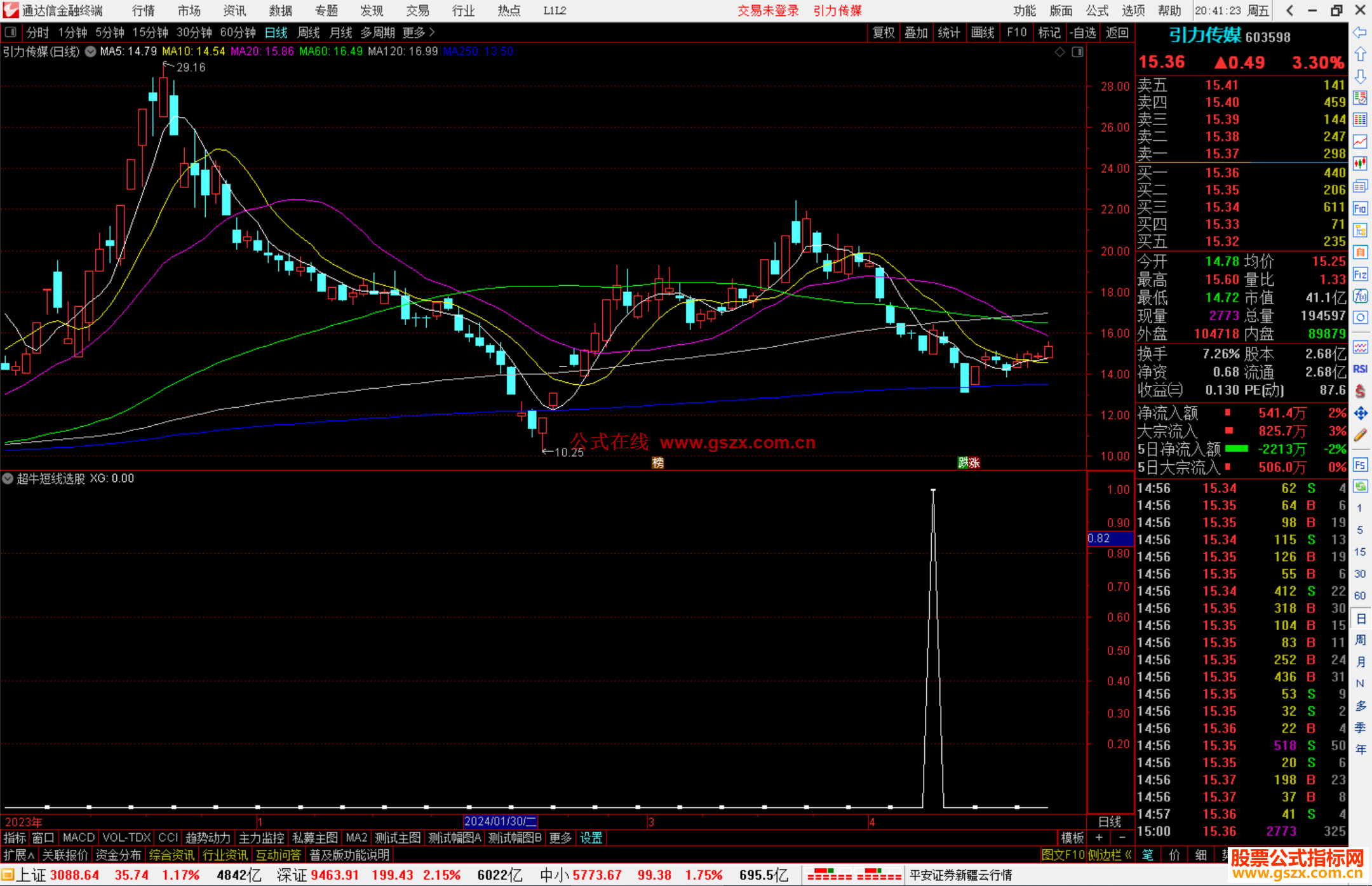Click the RSI indicator sidebar icon
The width and height of the screenshot is (1372, 886).
1360,369
